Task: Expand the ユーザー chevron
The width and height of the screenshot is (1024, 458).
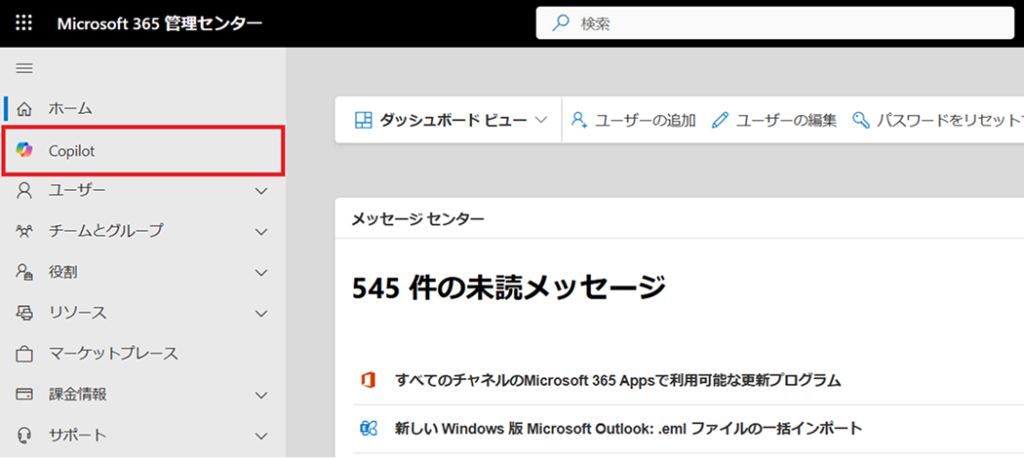Action: 261,191
